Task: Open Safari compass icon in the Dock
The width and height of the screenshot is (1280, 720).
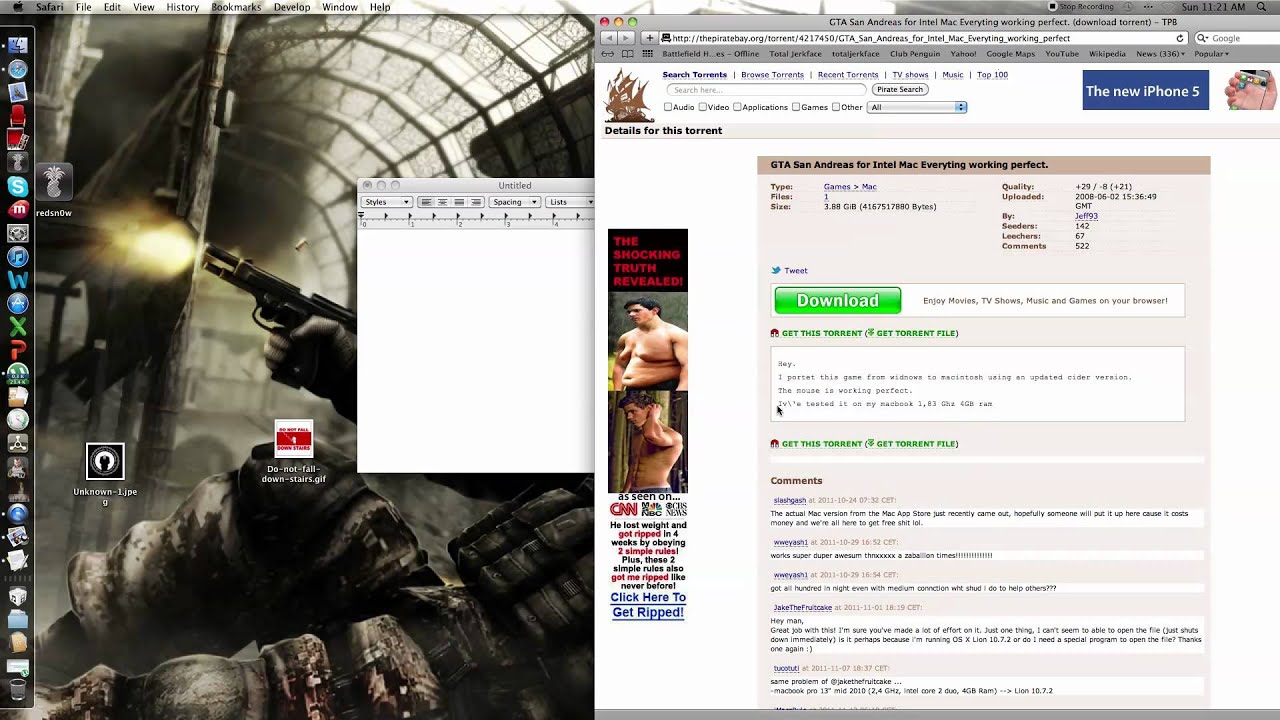Action: click(x=17, y=69)
